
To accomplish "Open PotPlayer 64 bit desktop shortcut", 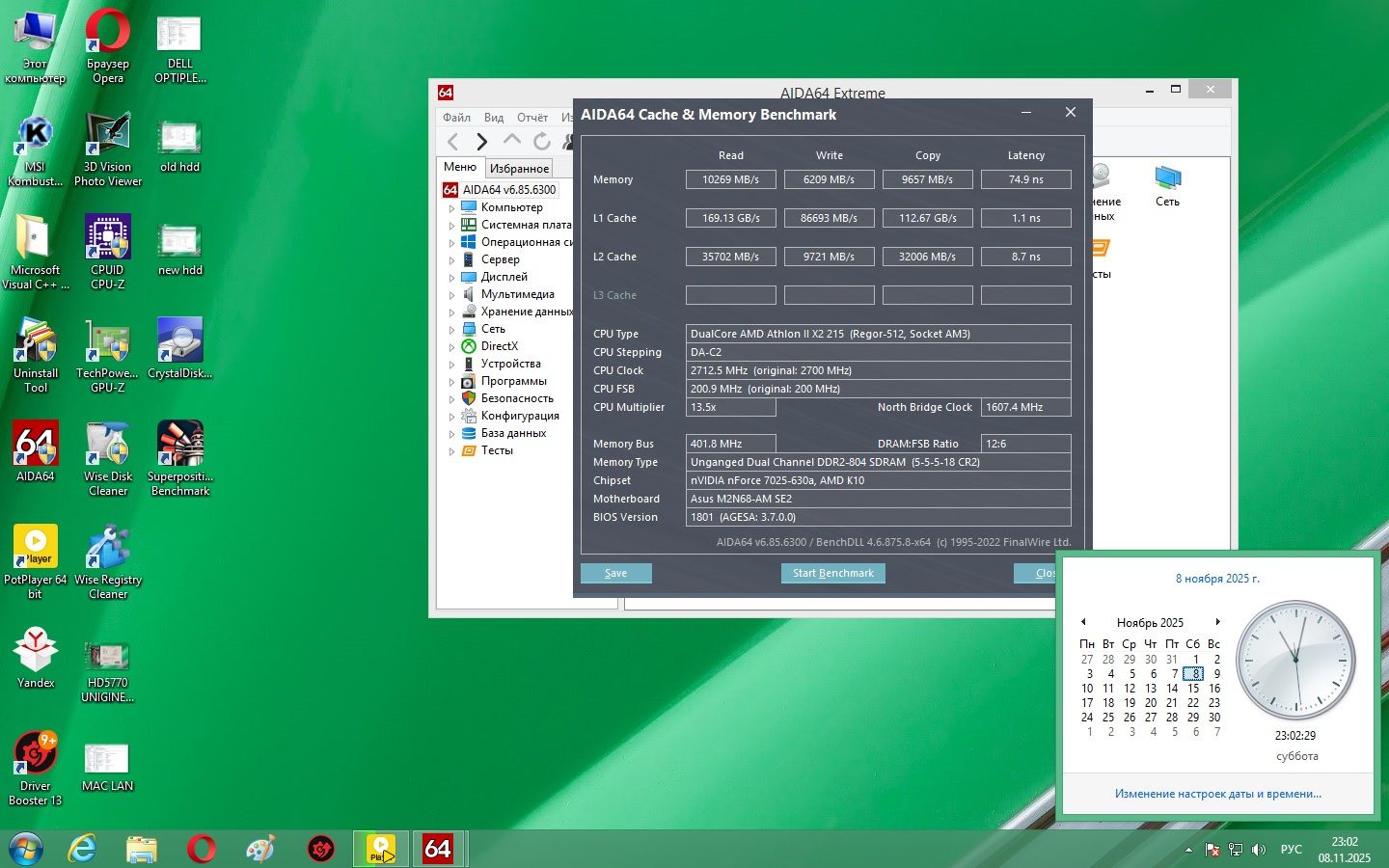I will tap(36, 562).
